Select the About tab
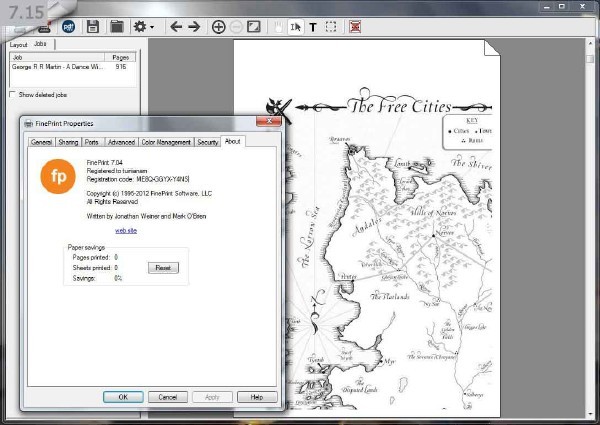 [x=233, y=141]
